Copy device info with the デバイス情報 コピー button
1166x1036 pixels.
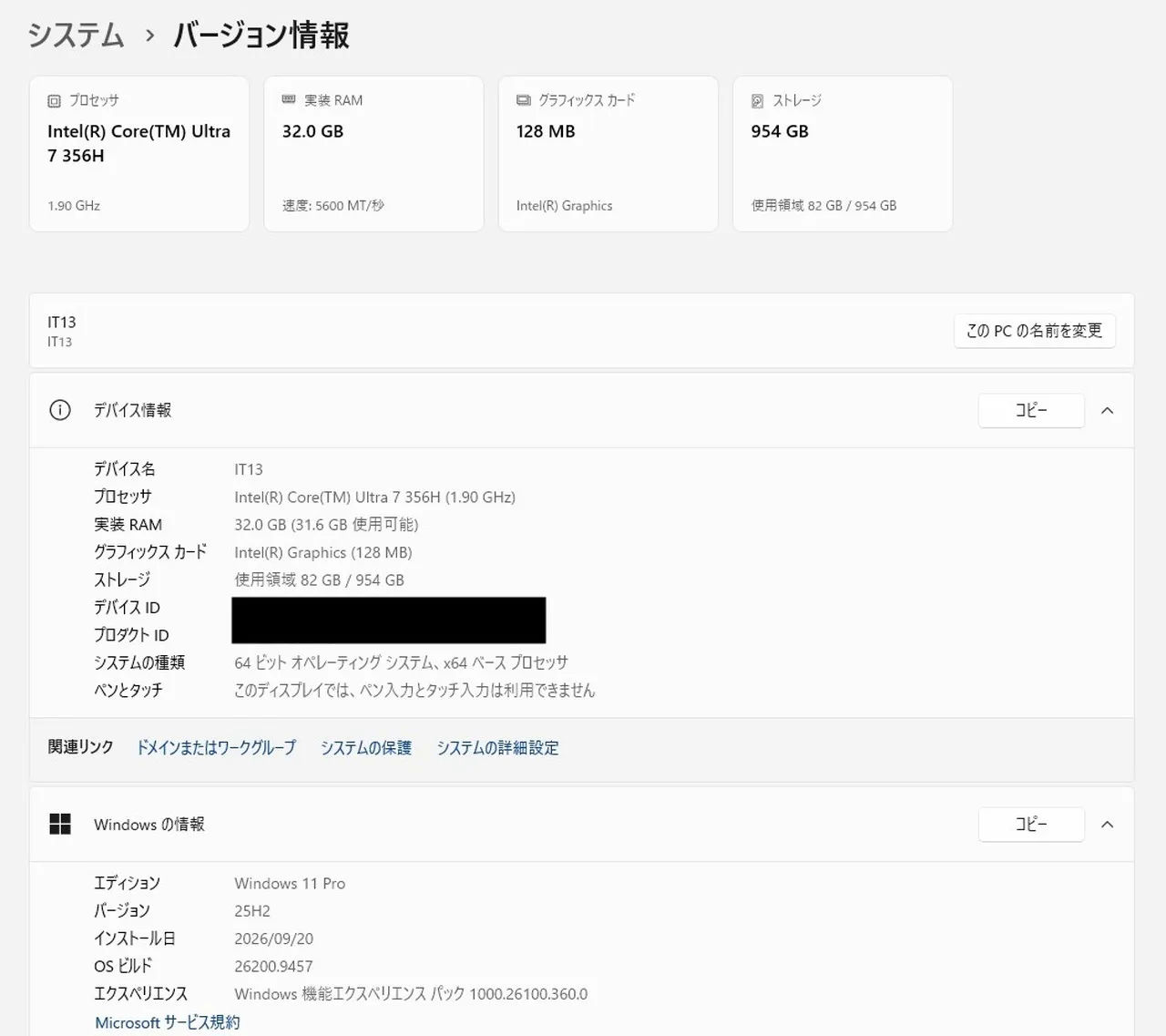pyautogui.click(x=1031, y=411)
